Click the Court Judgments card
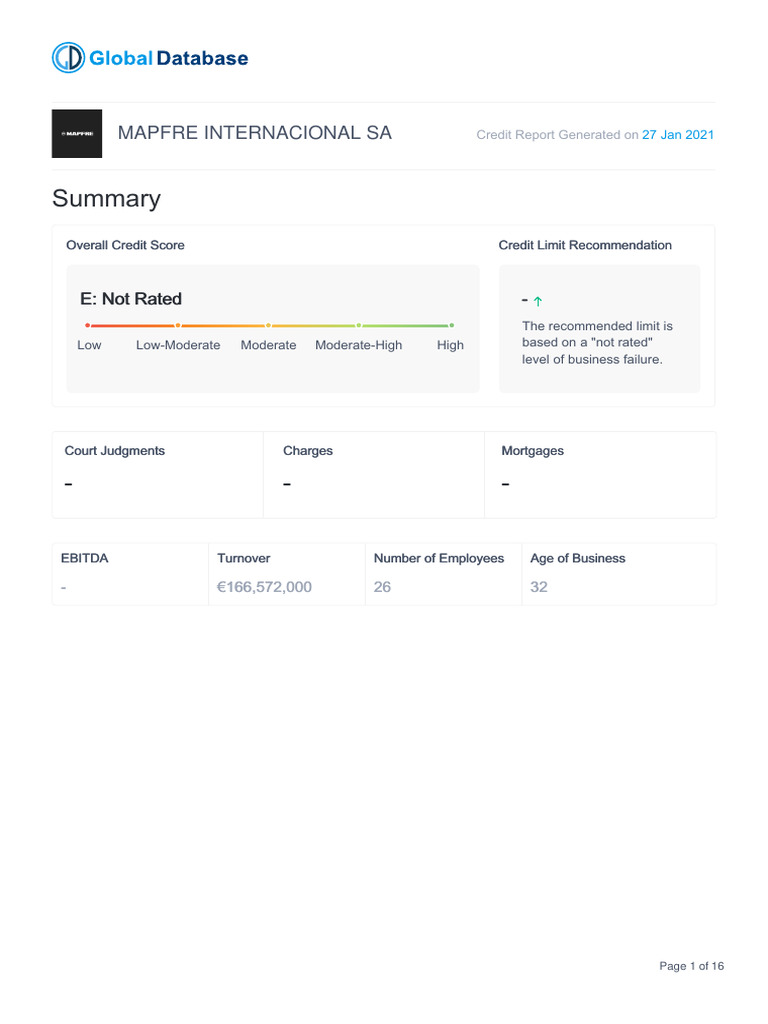 [158, 474]
